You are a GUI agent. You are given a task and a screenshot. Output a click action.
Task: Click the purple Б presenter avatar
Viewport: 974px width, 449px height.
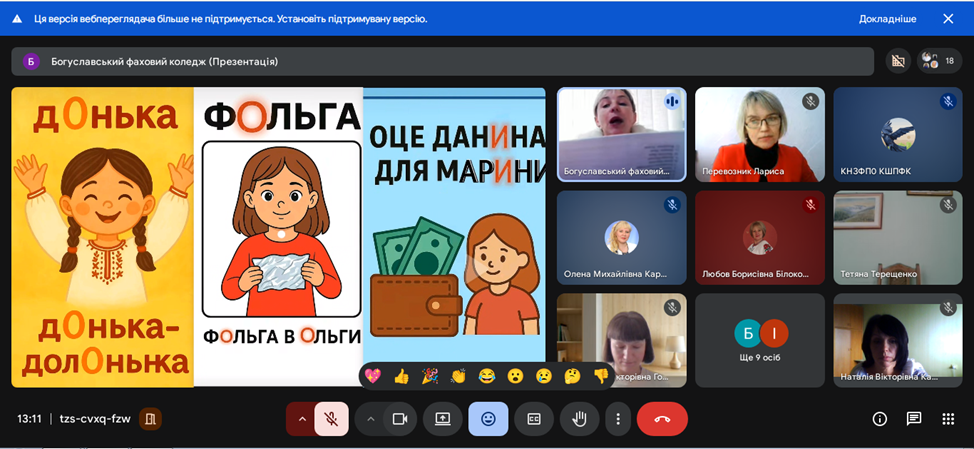pyautogui.click(x=31, y=61)
